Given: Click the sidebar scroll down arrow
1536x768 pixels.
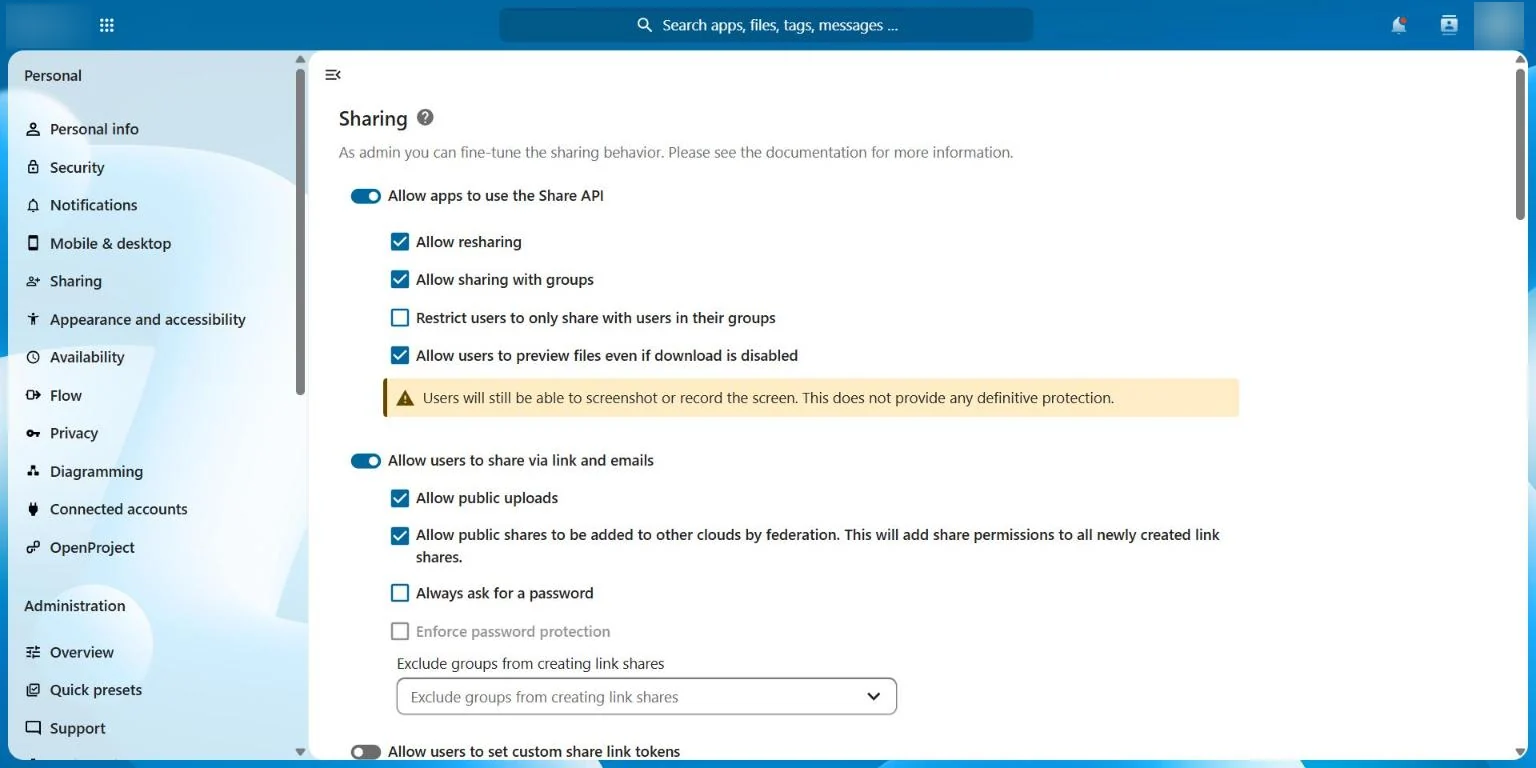Looking at the screenshot, I should coord(300,751).
